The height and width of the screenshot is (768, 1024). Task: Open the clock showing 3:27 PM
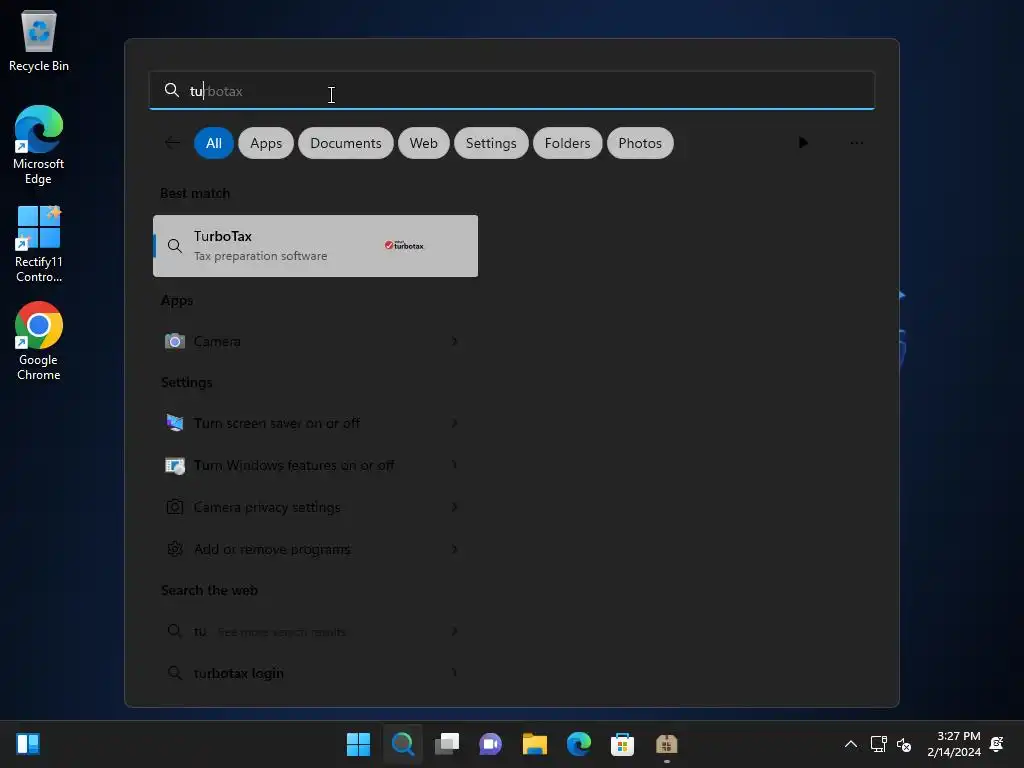click(x=954, y=744)
